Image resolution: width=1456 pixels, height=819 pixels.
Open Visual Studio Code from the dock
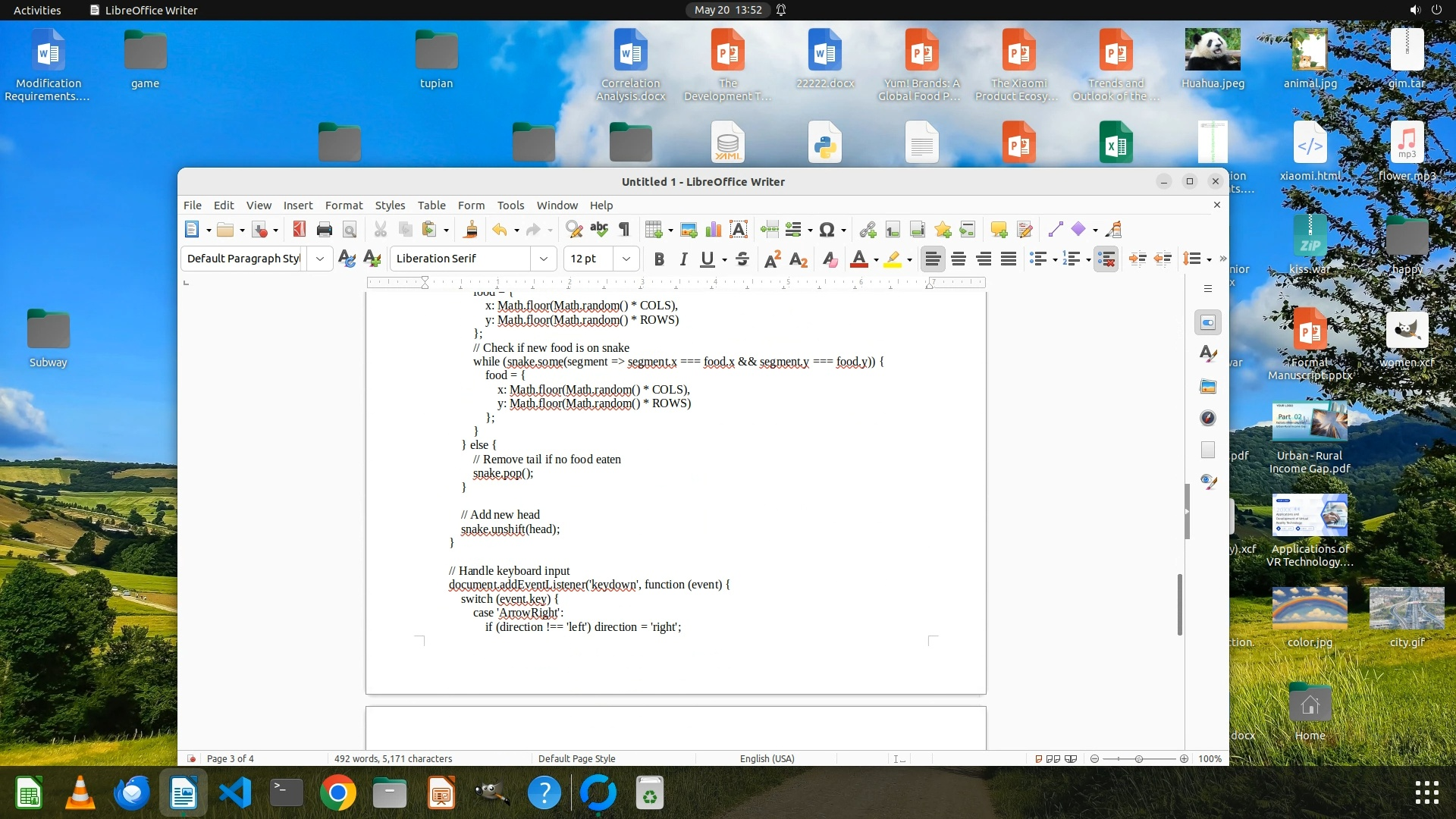(235, 793)
